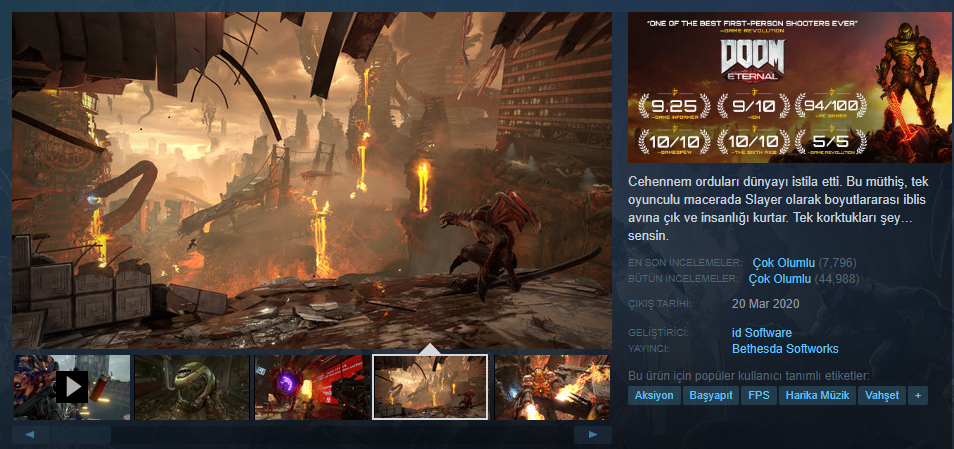Open the id Software developer link
This screenshot has width=954, height=449.
762,333
